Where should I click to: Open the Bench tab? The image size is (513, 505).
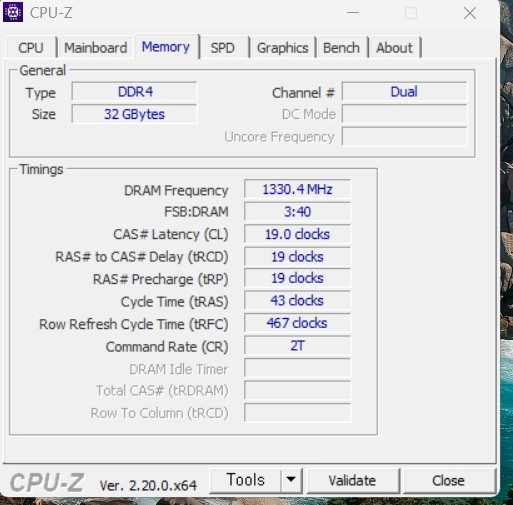(x=341, y=48)
